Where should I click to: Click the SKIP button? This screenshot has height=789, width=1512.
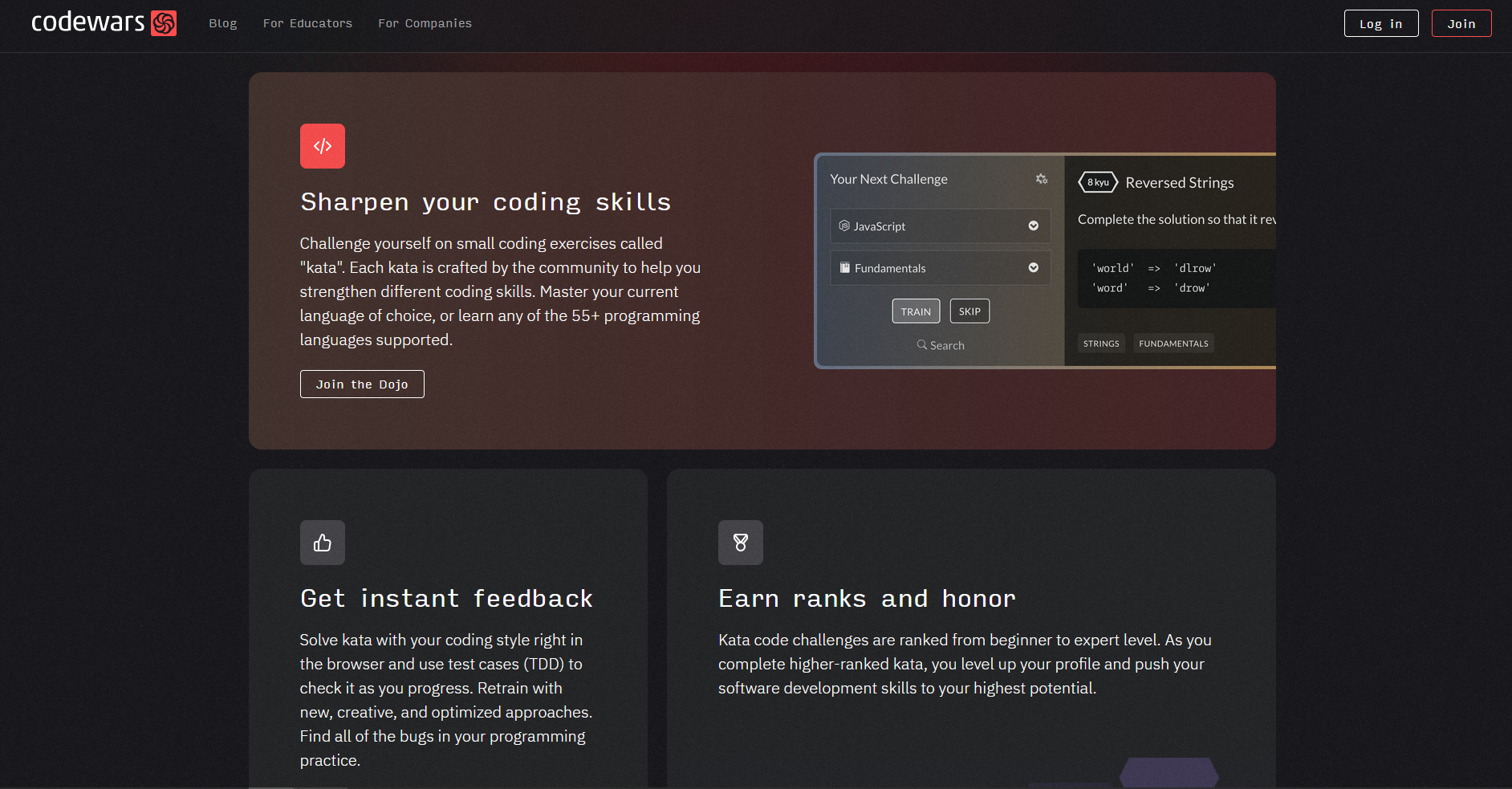(969, 311)
